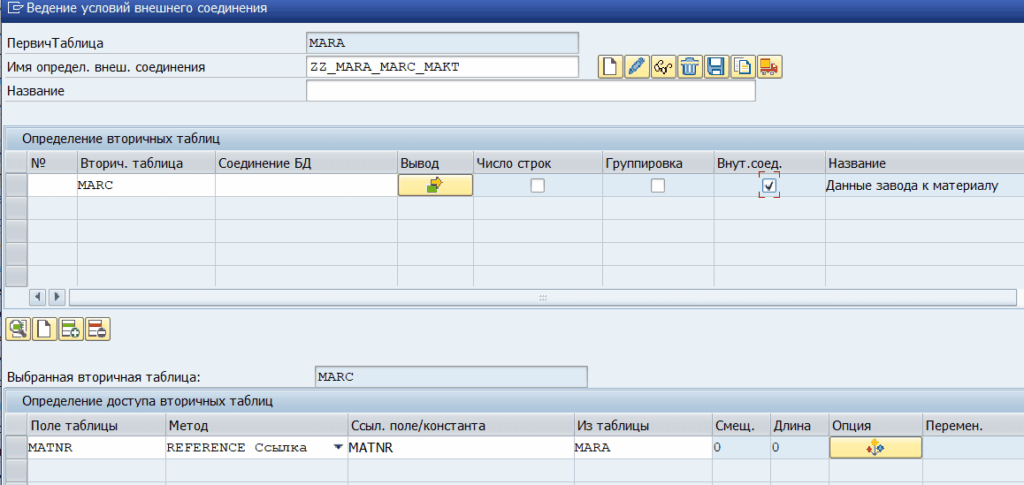Click the floppy disk save icon
The height and width of the screenshot is (485, 1024).
click(716, 67)
